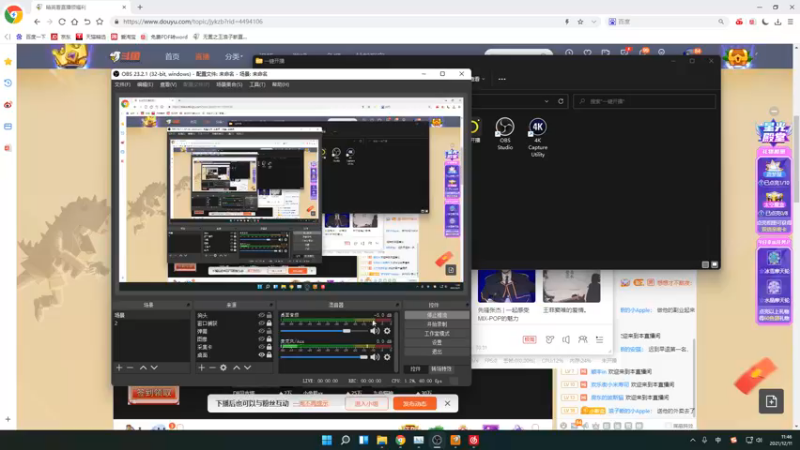Viewport: 800px width, 450px height.
Task: Open source properties gear in Sources panel
Action: pyautogui.click(x=223, y=367)
